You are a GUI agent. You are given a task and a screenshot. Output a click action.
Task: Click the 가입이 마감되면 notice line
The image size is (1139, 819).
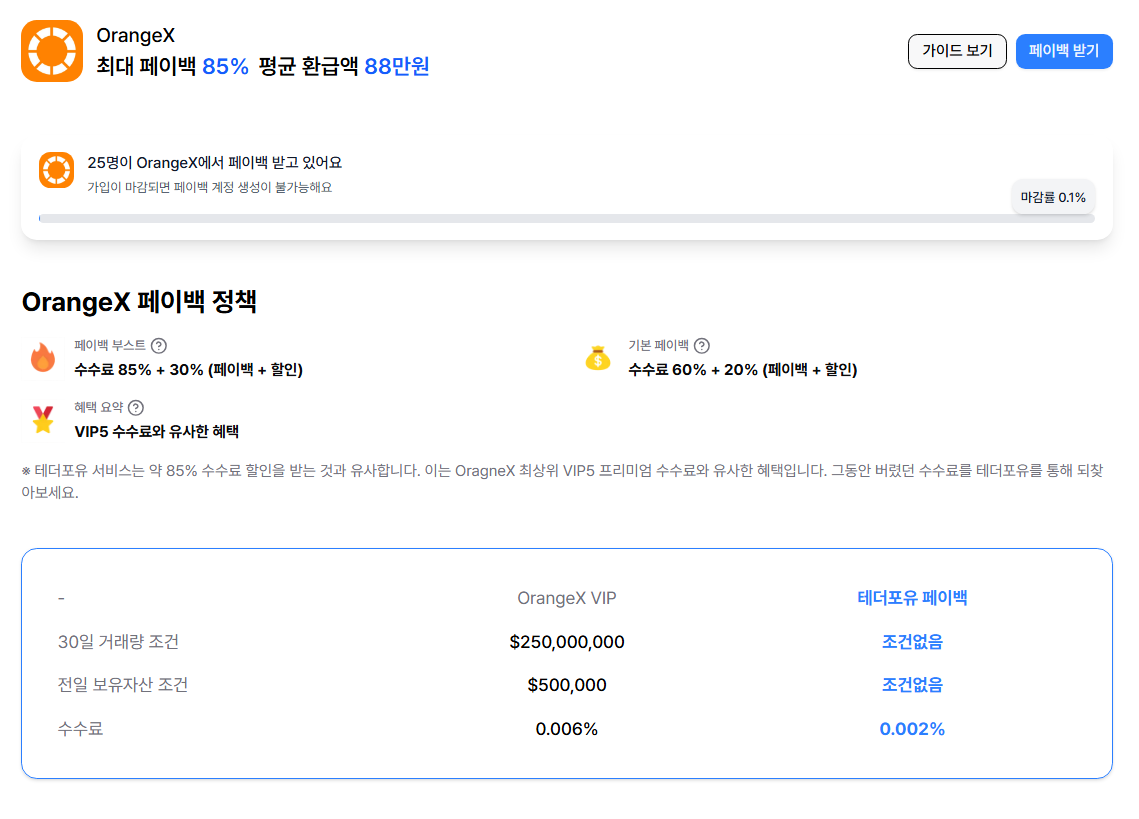(x=209, y=187)
